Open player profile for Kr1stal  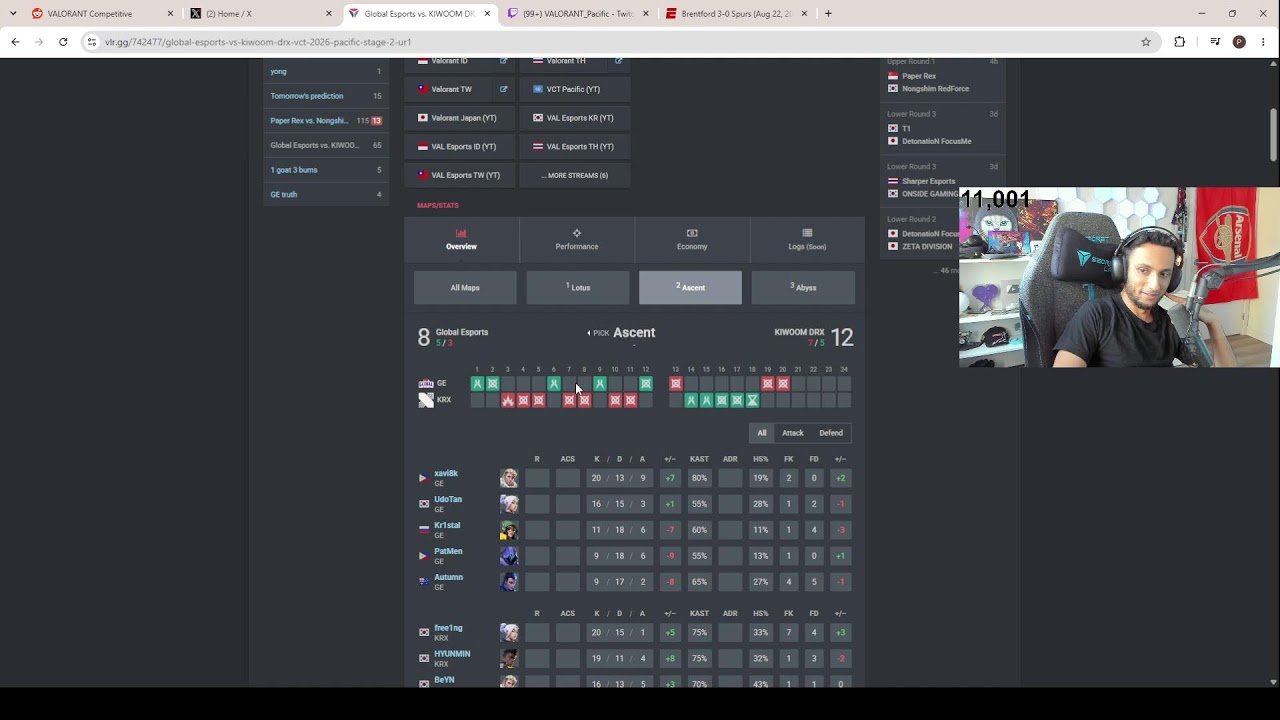click(x=447, y=526)
